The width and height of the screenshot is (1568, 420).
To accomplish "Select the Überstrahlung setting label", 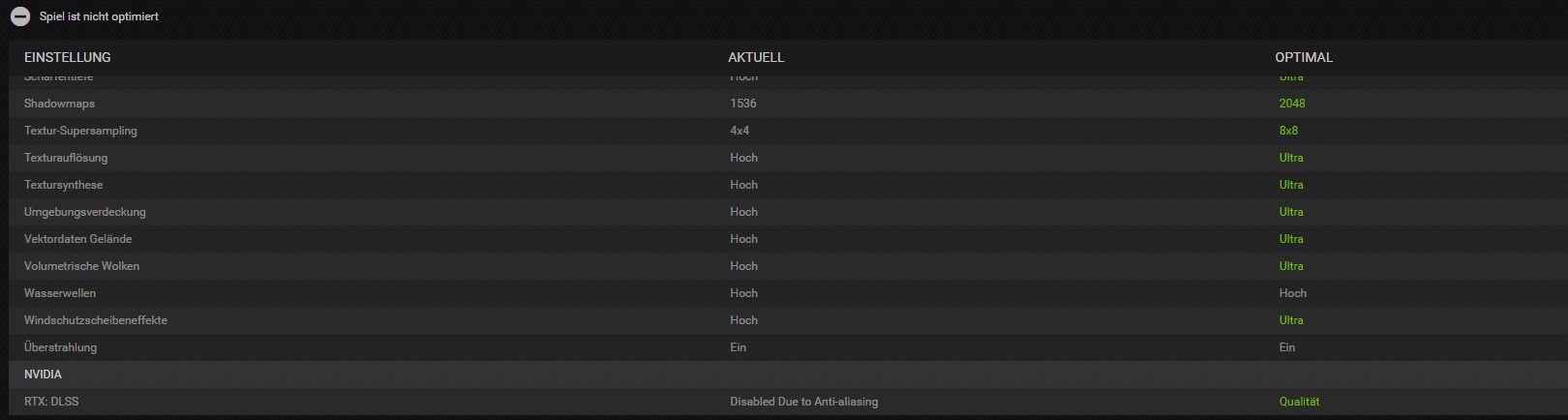I will point(60,347).
